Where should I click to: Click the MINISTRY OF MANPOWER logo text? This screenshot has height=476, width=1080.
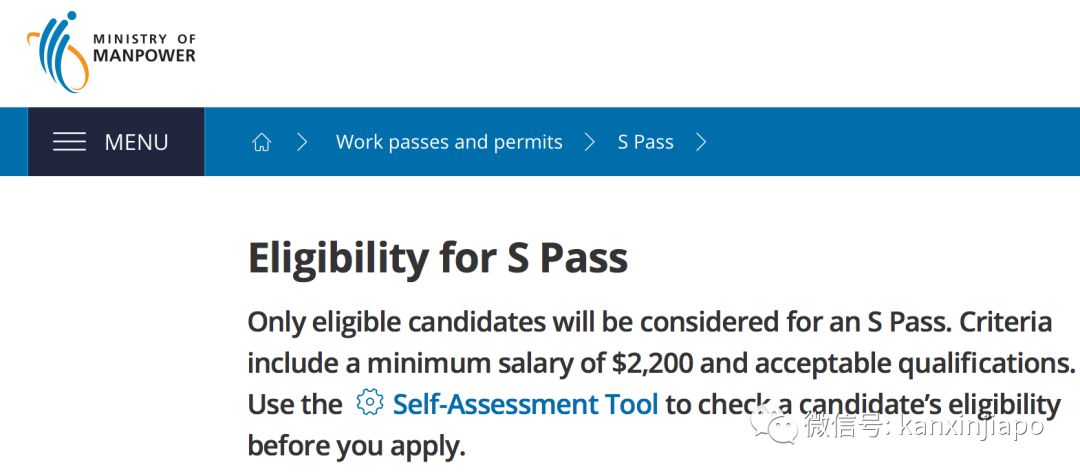click(144, 48)
